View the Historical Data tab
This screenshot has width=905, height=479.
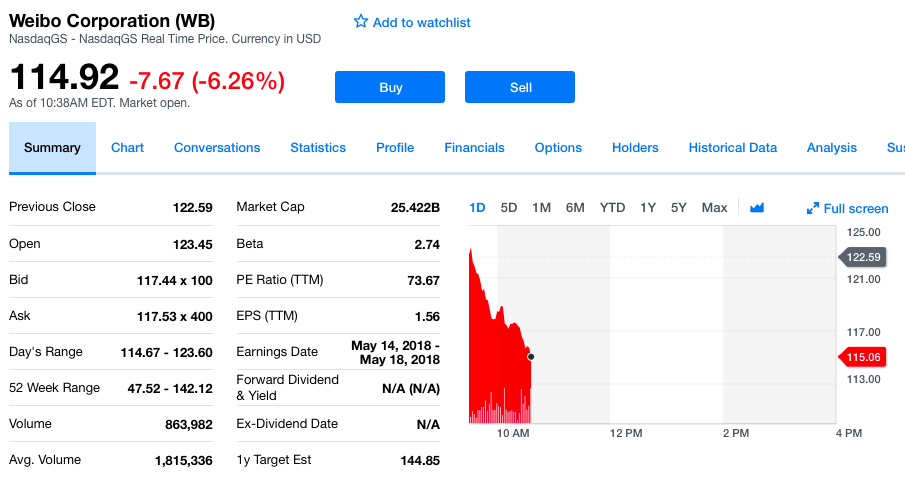pyautogui.click(x=732, y=148)
